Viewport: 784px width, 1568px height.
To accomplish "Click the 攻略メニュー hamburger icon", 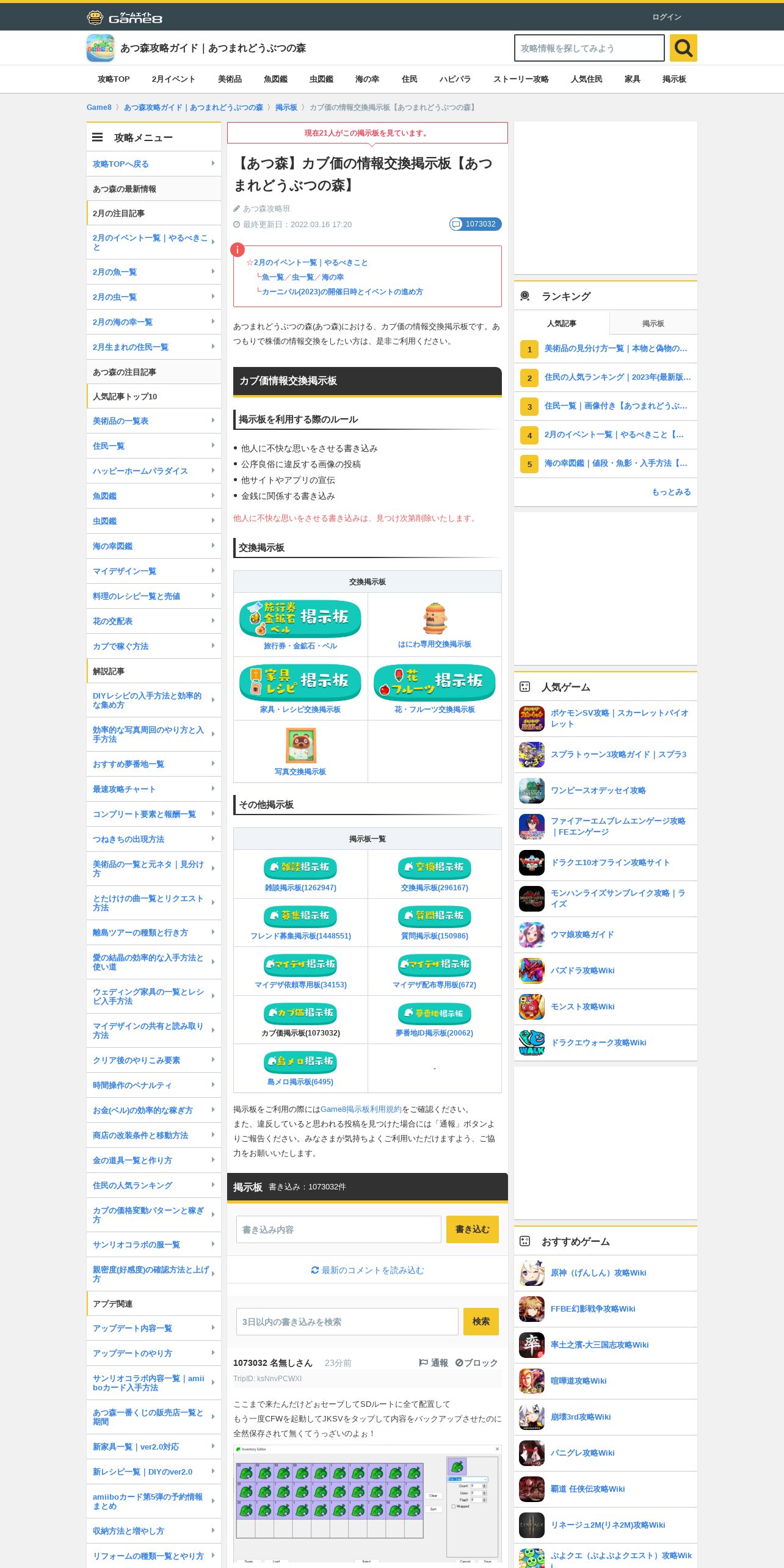I will [97, 137].
